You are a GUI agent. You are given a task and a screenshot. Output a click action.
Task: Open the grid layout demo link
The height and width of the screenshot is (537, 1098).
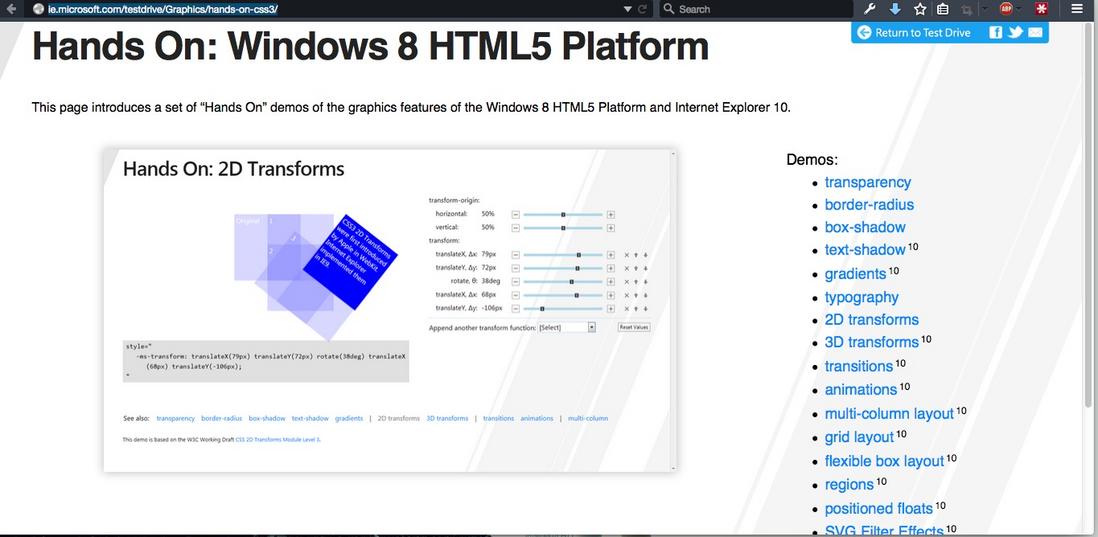pos(859,438)
